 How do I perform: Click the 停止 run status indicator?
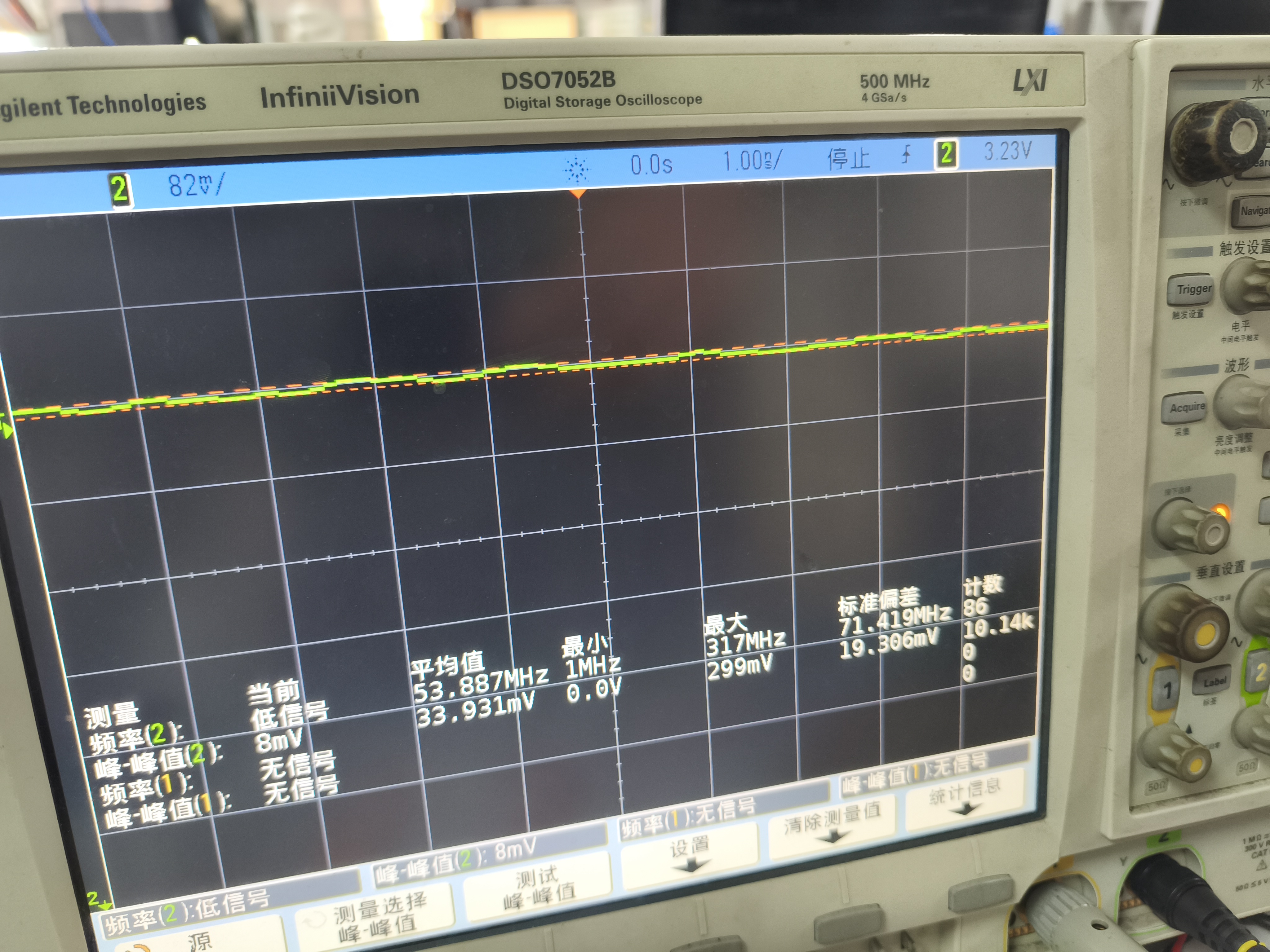(849, 158)
